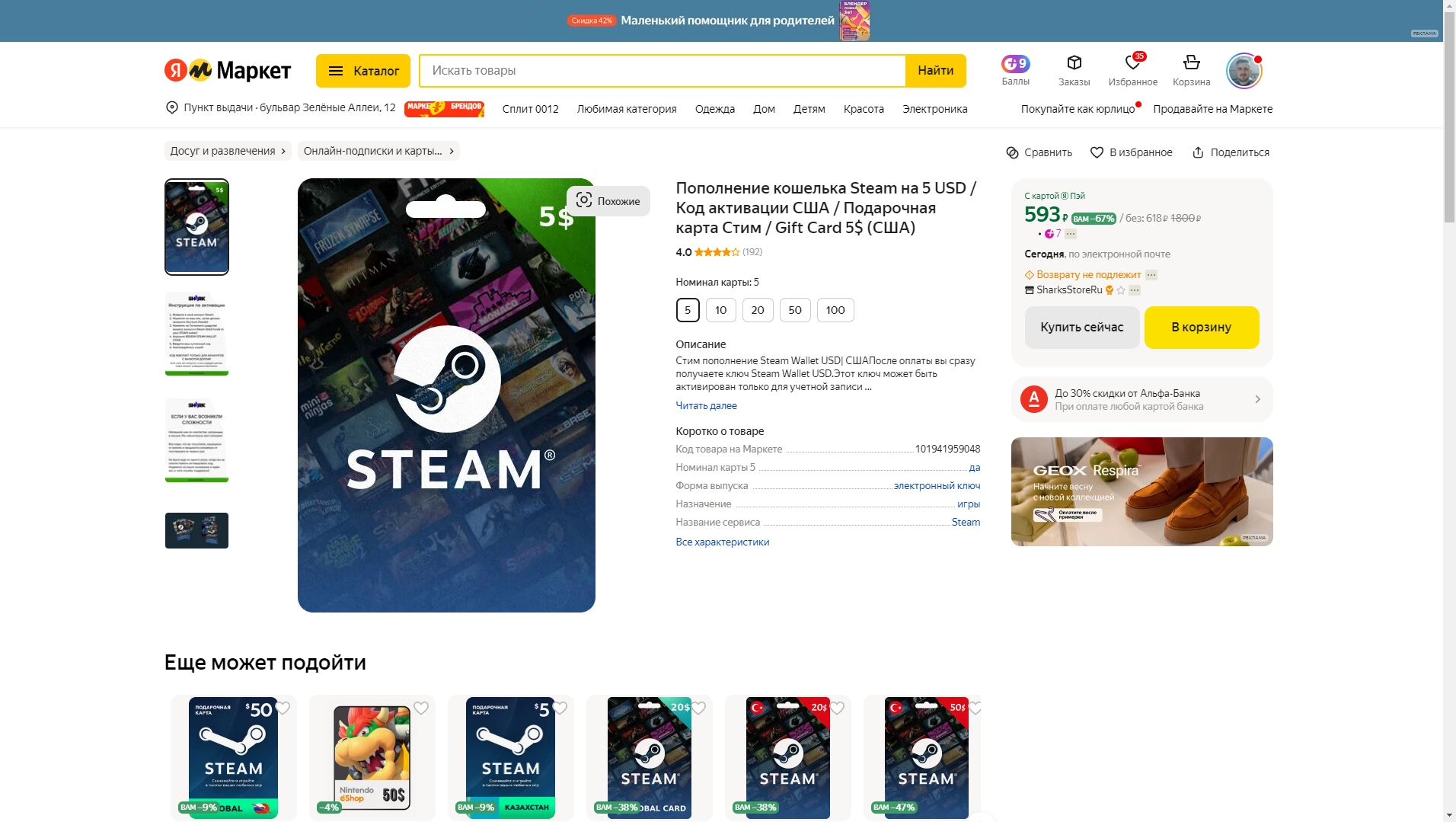Click Альфа-Банк red logo icon
This screenshot has height=822, width=1456.
[x=1033, y=399]
